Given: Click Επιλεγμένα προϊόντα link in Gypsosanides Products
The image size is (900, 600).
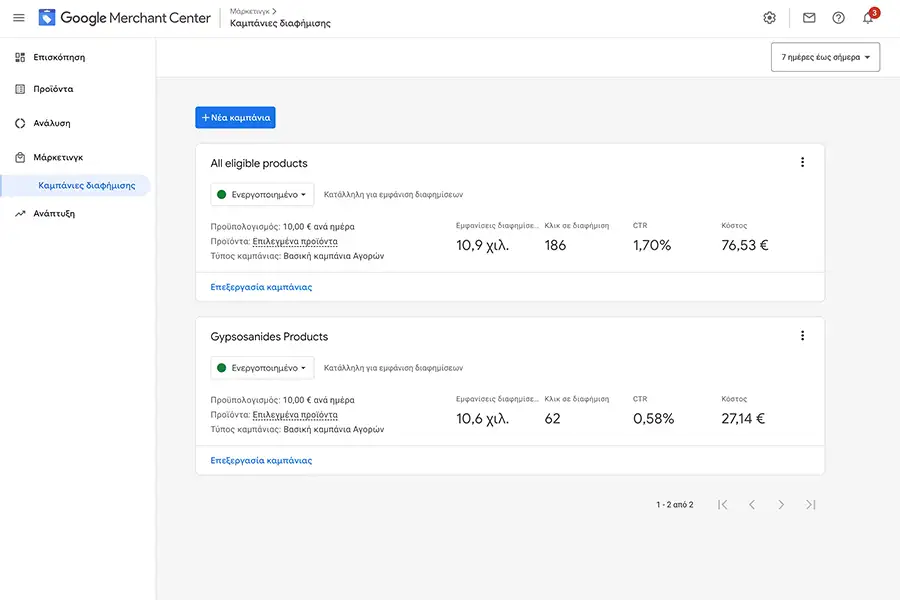Looking at the screenshot, I should (x=295, y=415).
